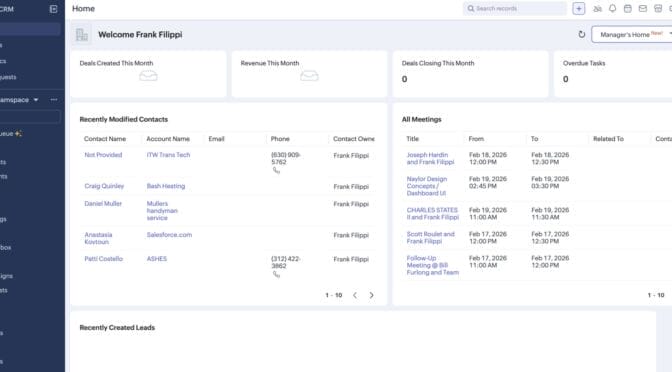Click the Feb 19, 2026 03:30 PM To cell
Viewport: 672px width, 372px height.
(550, 183)
